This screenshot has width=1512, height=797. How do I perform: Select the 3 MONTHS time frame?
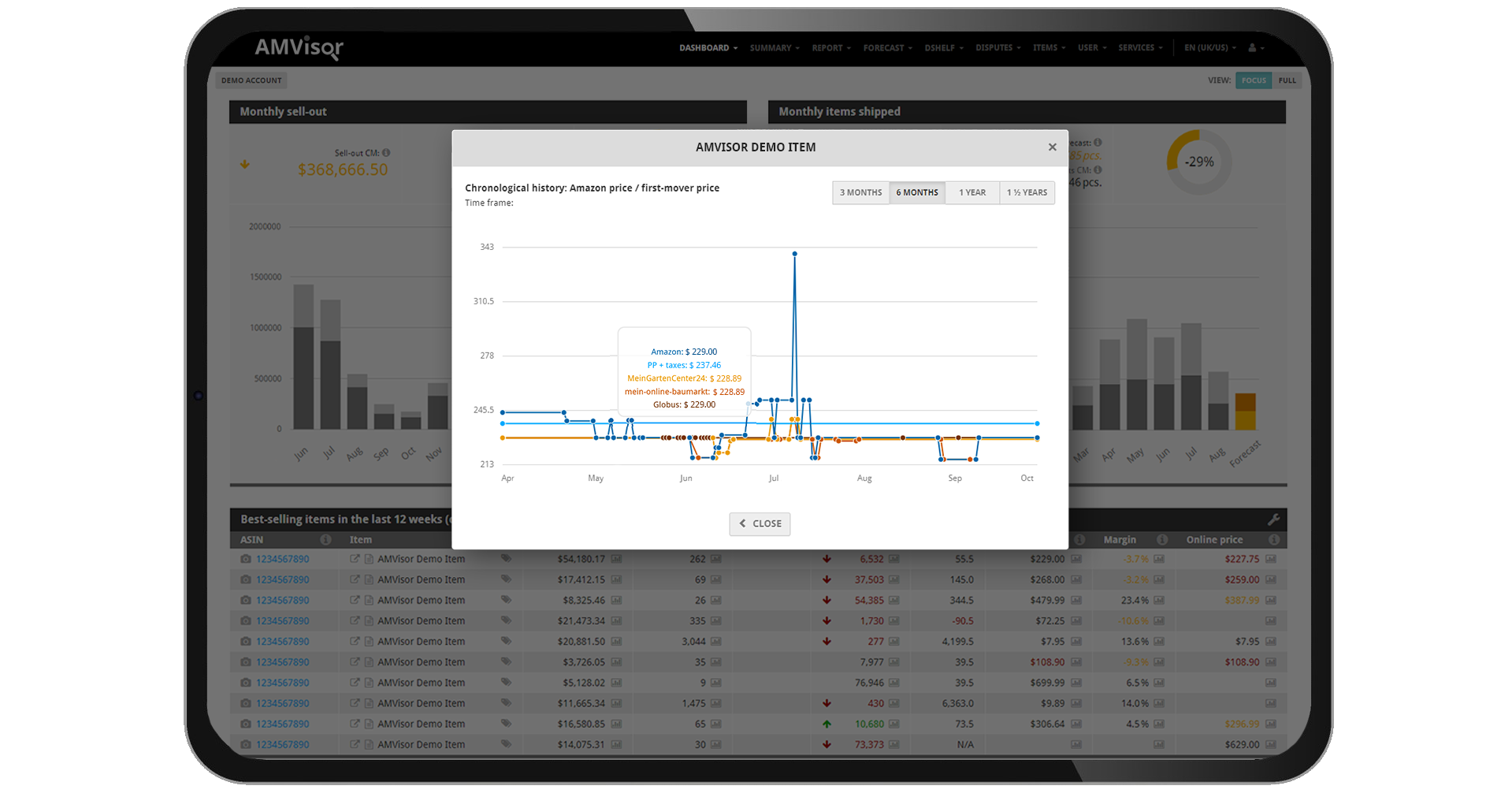(x=860, y=192)
